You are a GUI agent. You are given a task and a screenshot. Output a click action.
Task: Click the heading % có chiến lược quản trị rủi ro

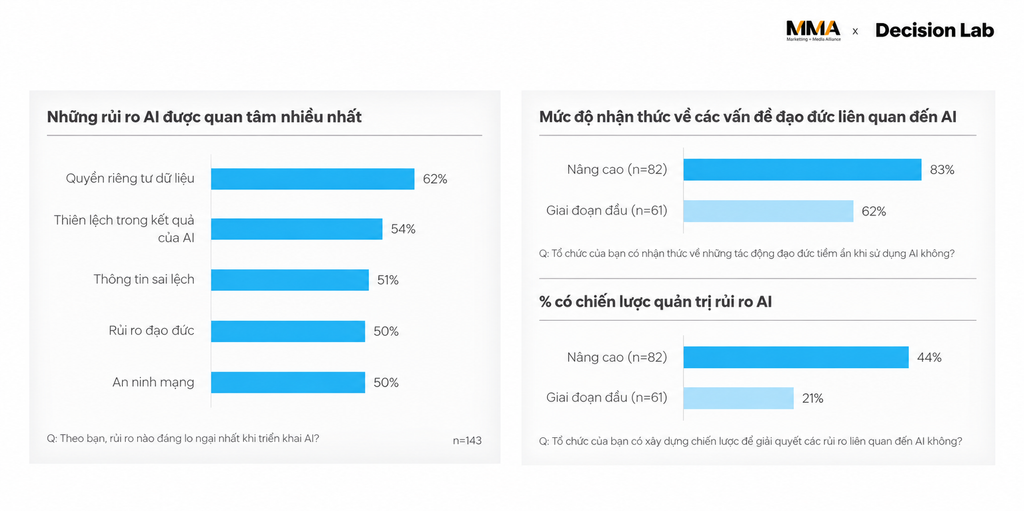click(656, 303)
